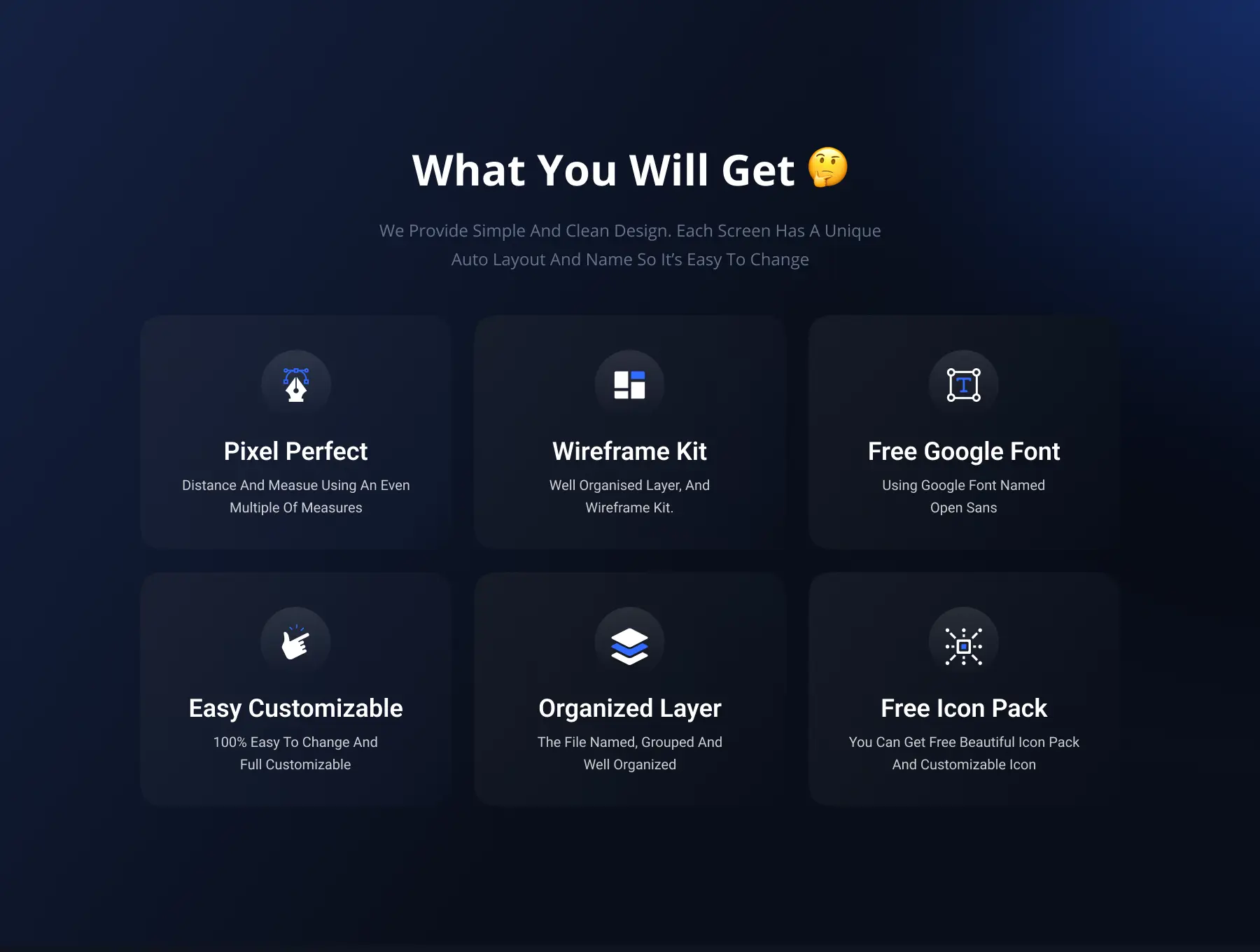Click the thinking face emoji in the heading

(827, 167)
